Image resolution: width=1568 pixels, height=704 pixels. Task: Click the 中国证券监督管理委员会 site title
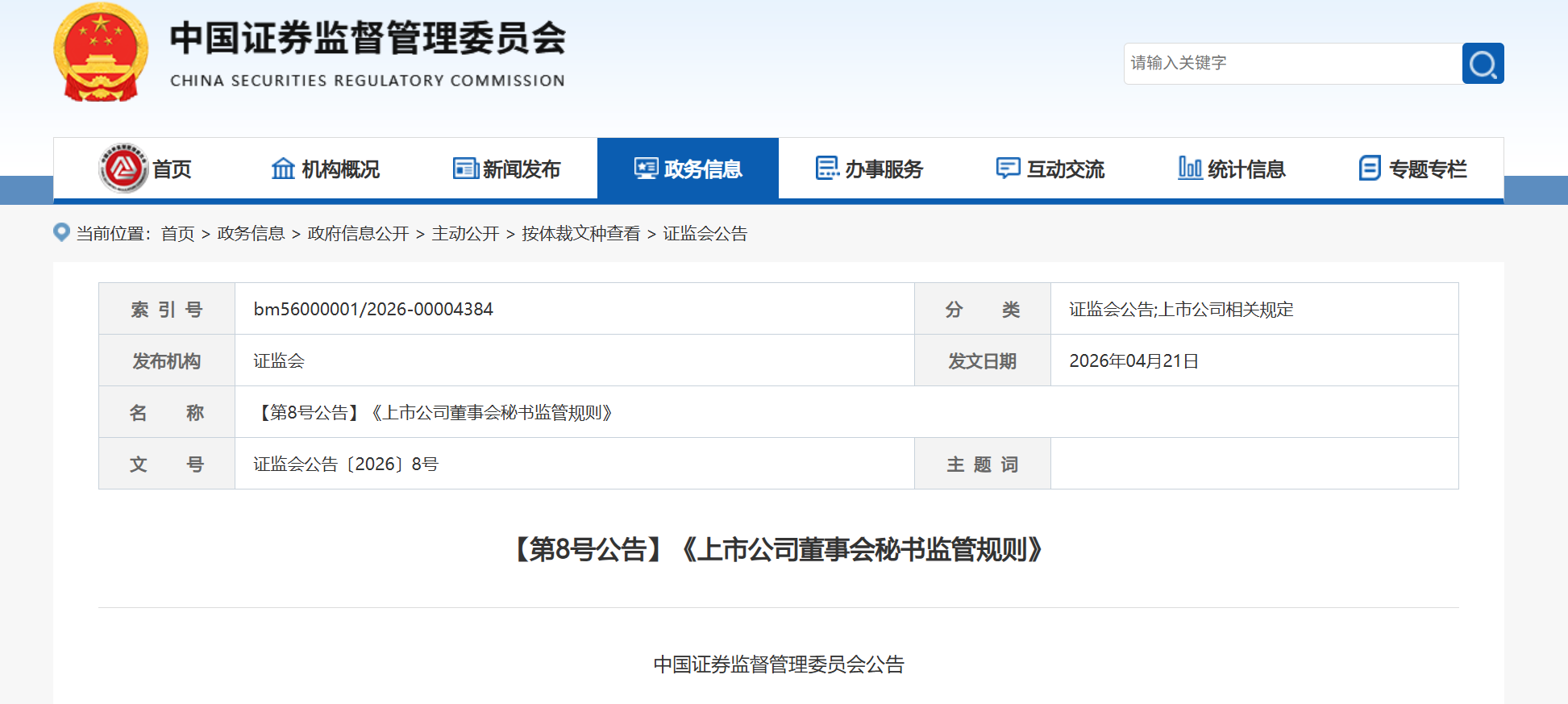point(368,38)
